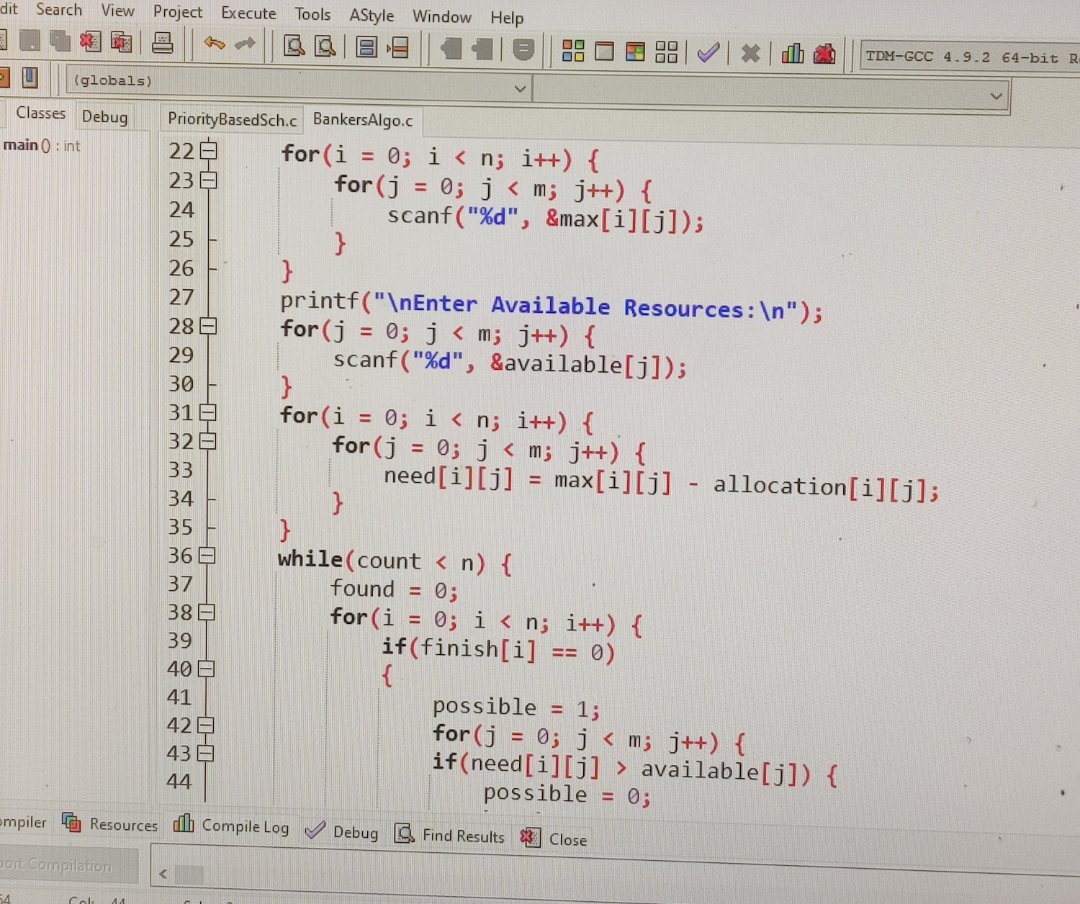This screenshot has width=1080, height=904.
Task: Collapse the fold at line 22
Action: (209, 150)
